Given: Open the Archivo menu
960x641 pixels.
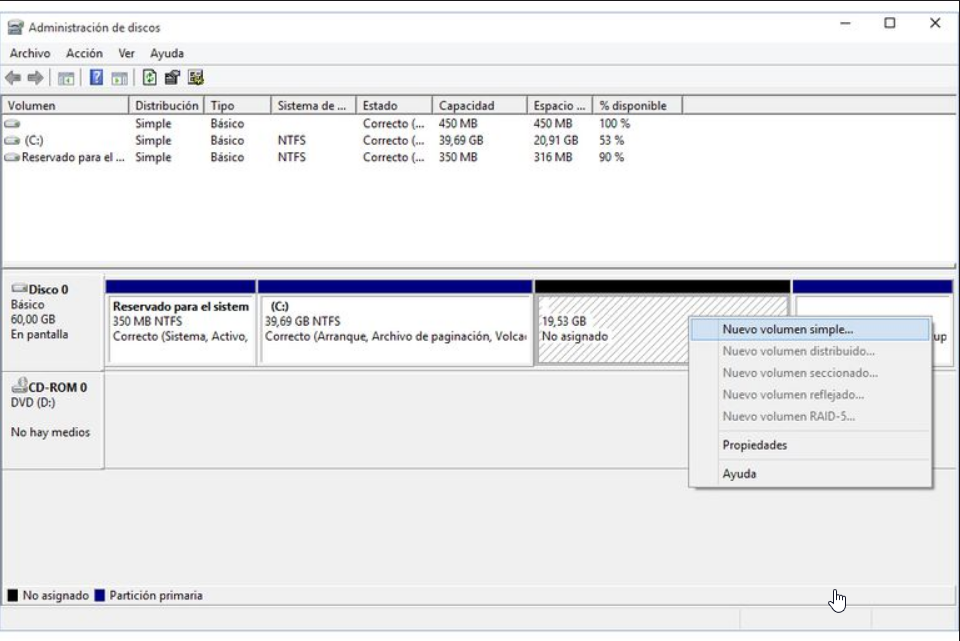Looking at the screenshot, I should [30, 53].
